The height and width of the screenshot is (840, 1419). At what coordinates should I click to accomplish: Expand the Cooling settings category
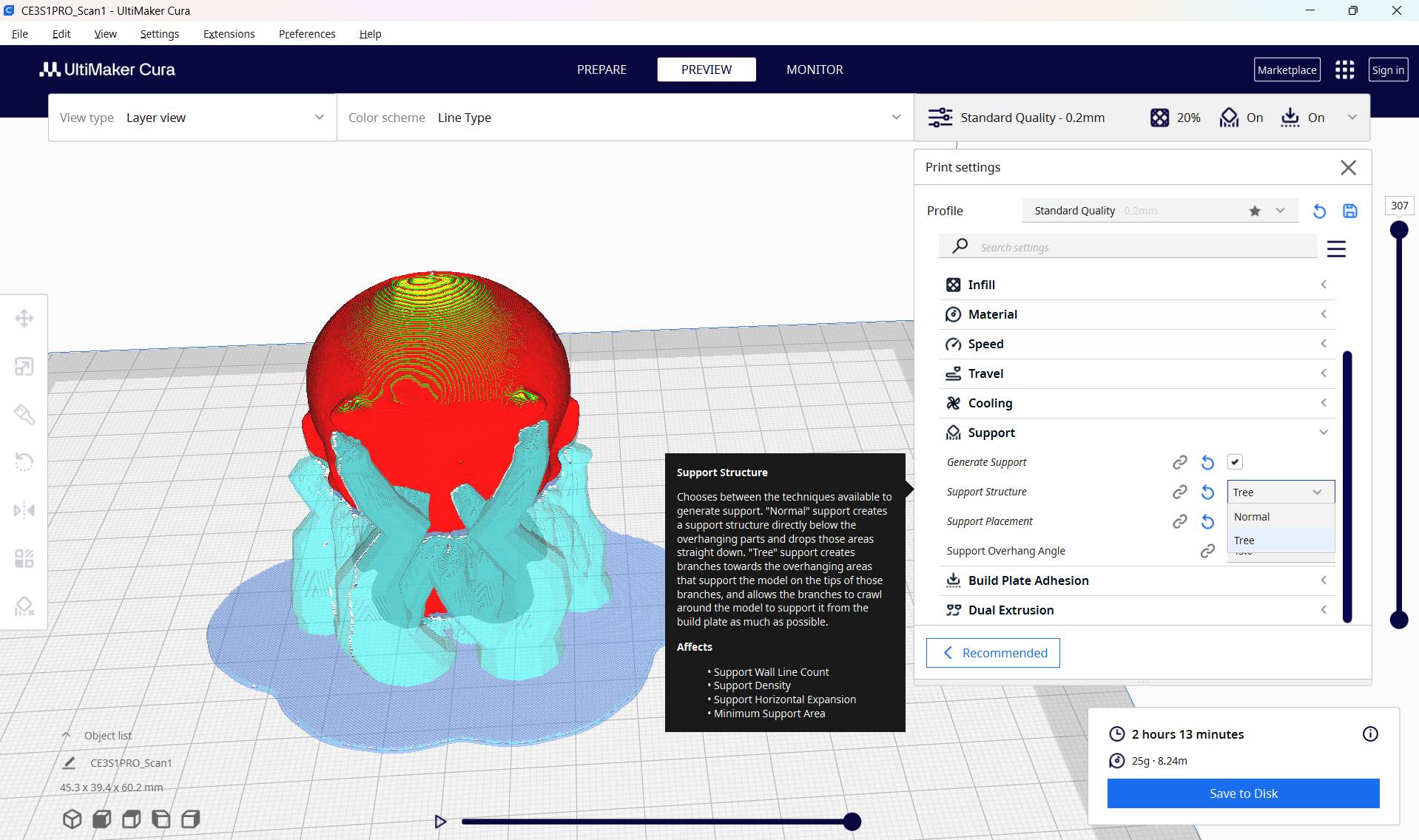tap(1137, 403)
